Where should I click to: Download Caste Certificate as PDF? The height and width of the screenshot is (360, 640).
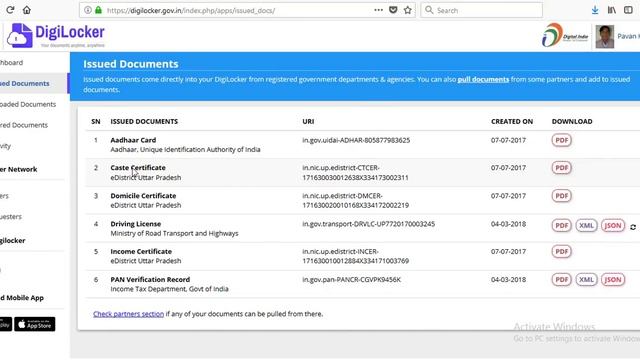[561, 168]
